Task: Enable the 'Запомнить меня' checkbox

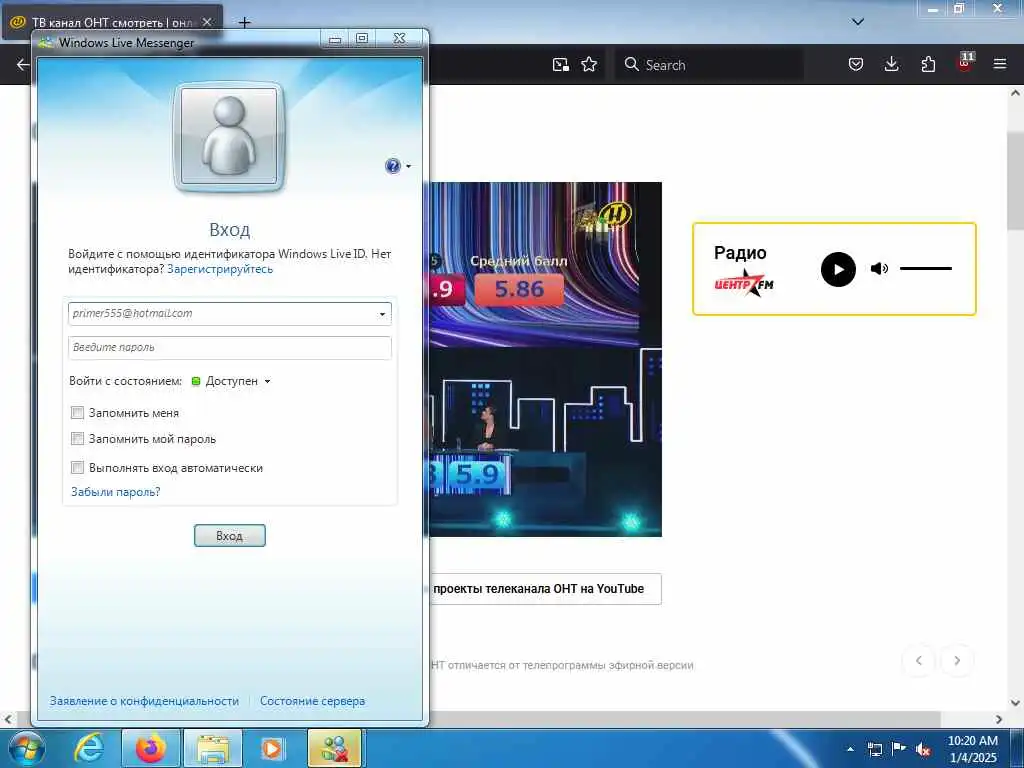Action: coord(78,413)
